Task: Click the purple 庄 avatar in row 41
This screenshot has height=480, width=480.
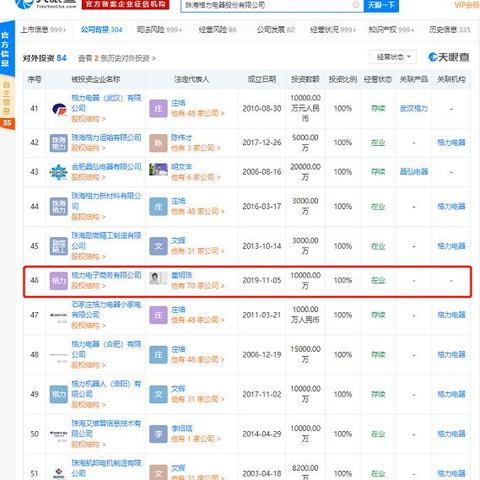Action: pyautogui.click(x=158, y=109)
